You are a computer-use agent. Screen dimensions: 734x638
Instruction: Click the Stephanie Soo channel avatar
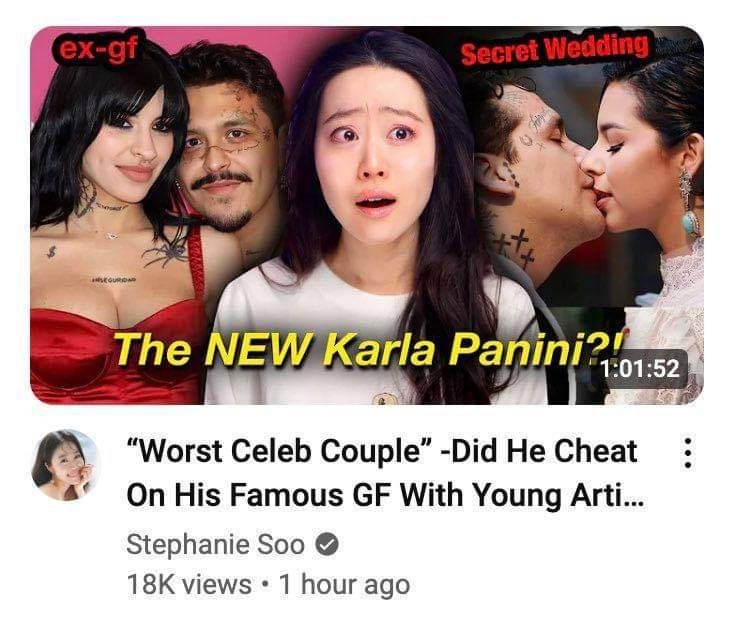click(65, 464)
